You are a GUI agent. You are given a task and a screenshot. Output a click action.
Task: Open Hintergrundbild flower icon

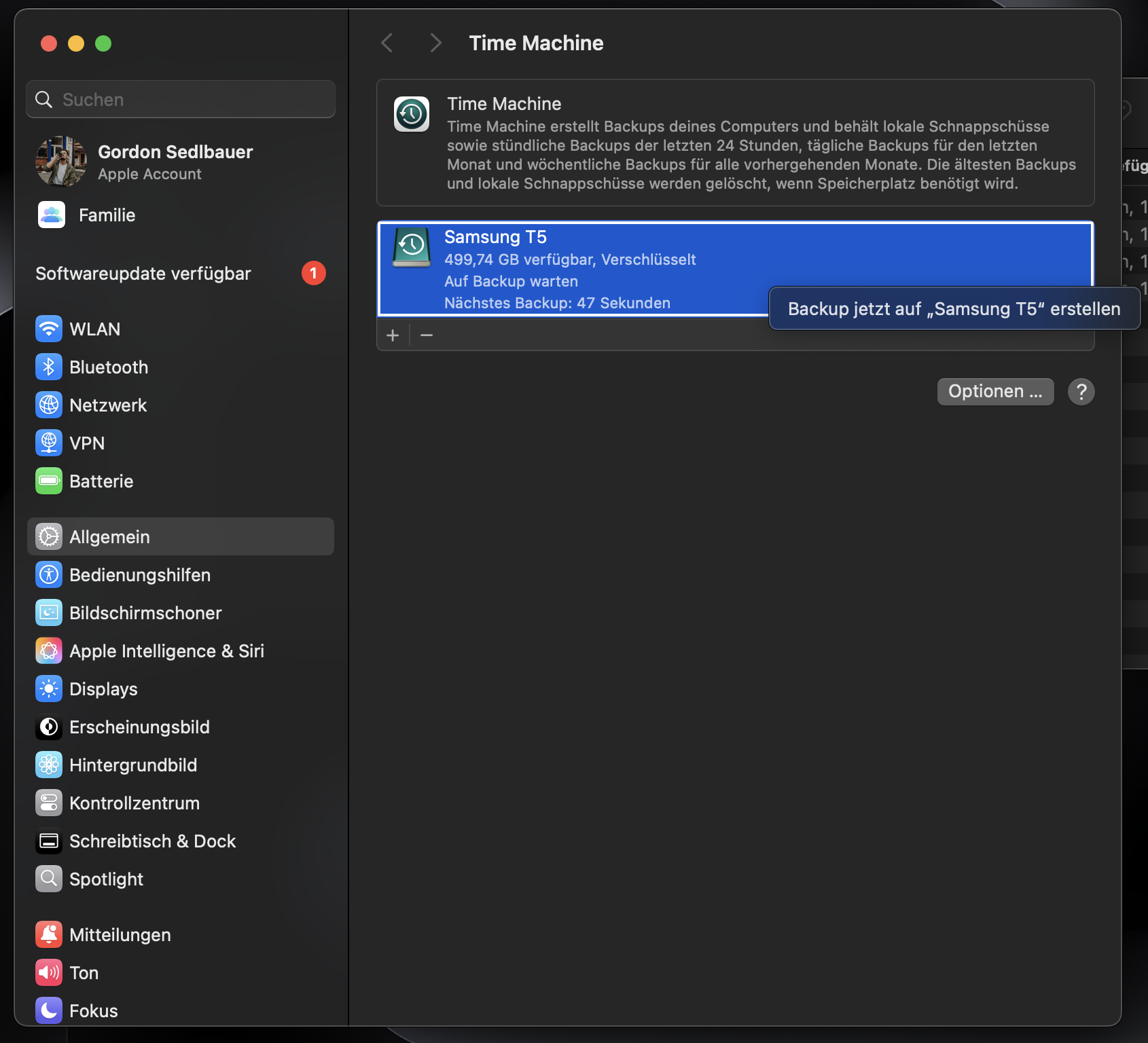(49, 765)
